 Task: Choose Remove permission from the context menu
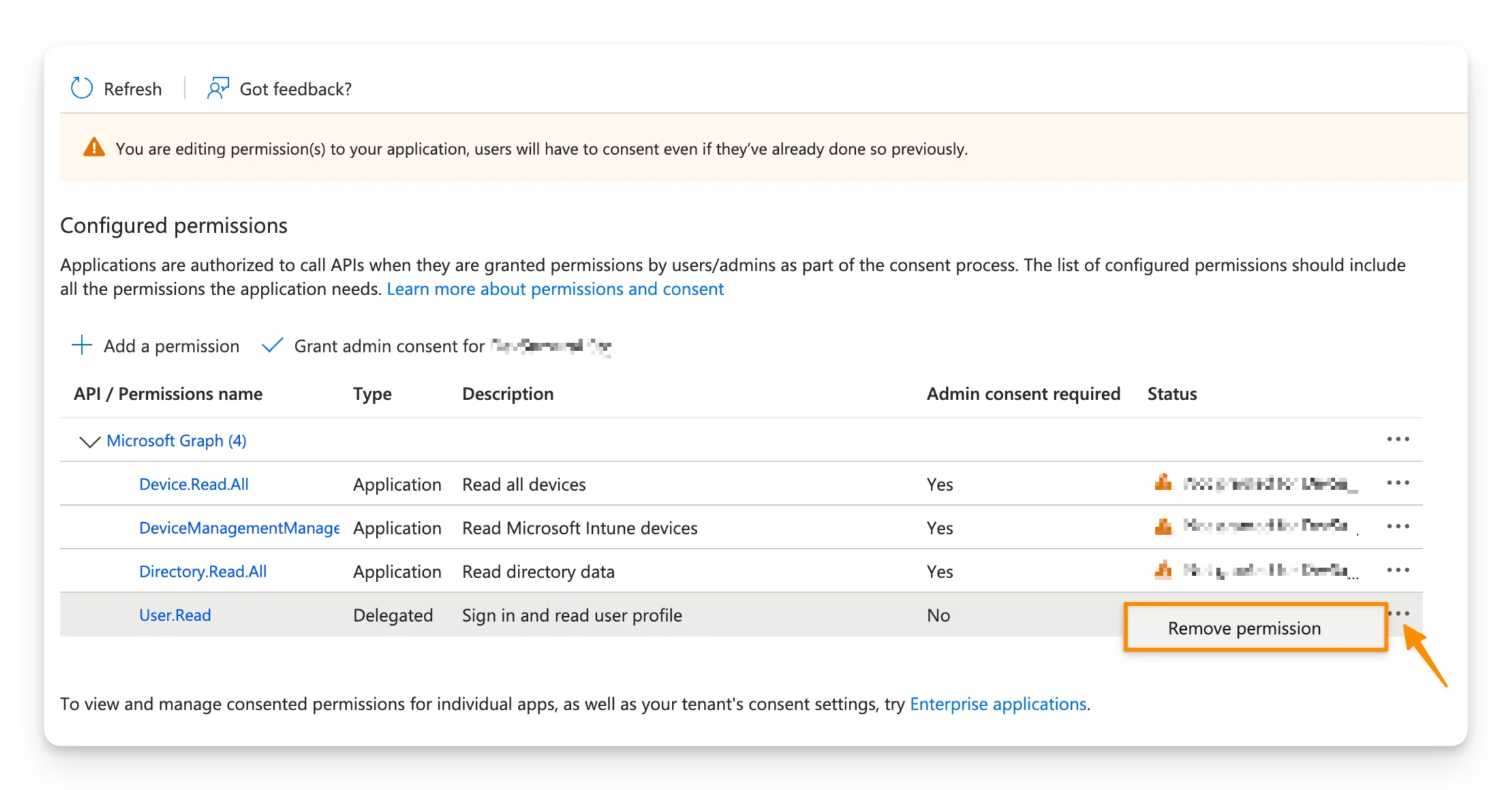(x=1255, y=628)
